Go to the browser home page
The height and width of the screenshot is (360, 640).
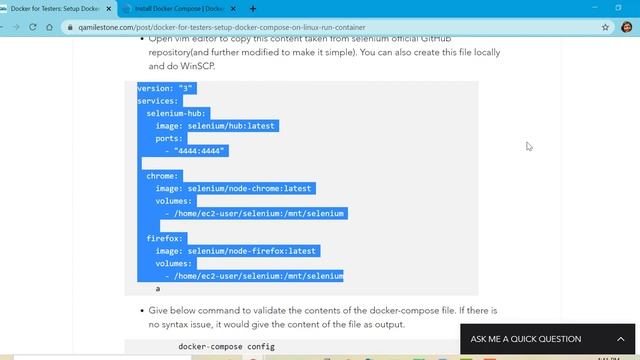(x=49, y=27)
